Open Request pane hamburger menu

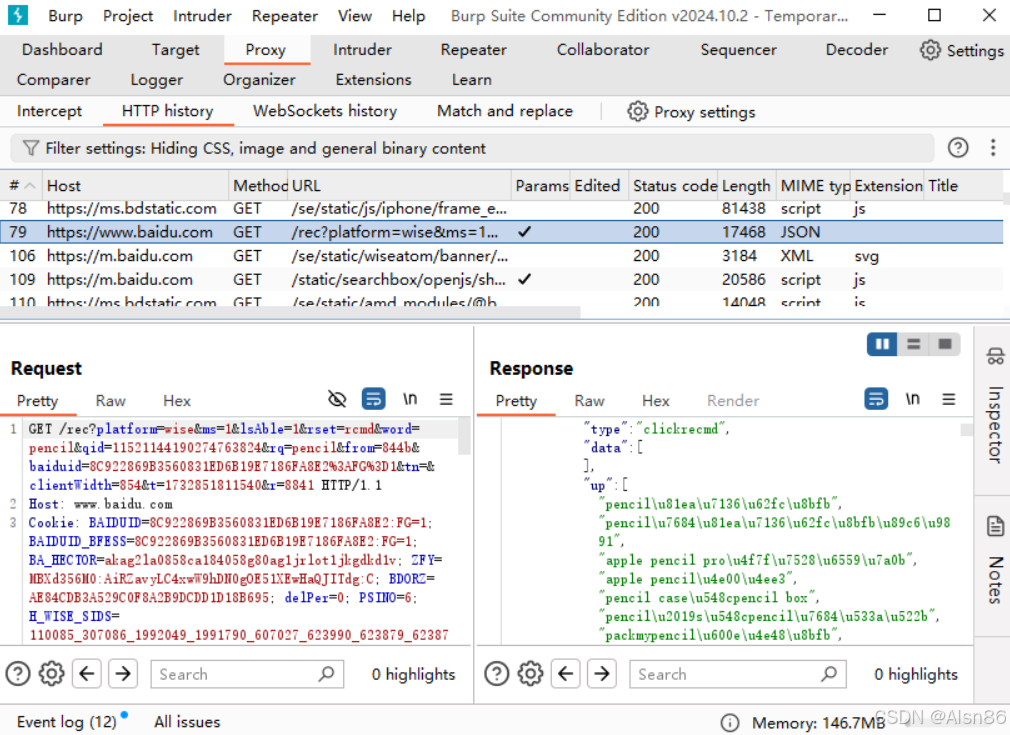[446, 399]
